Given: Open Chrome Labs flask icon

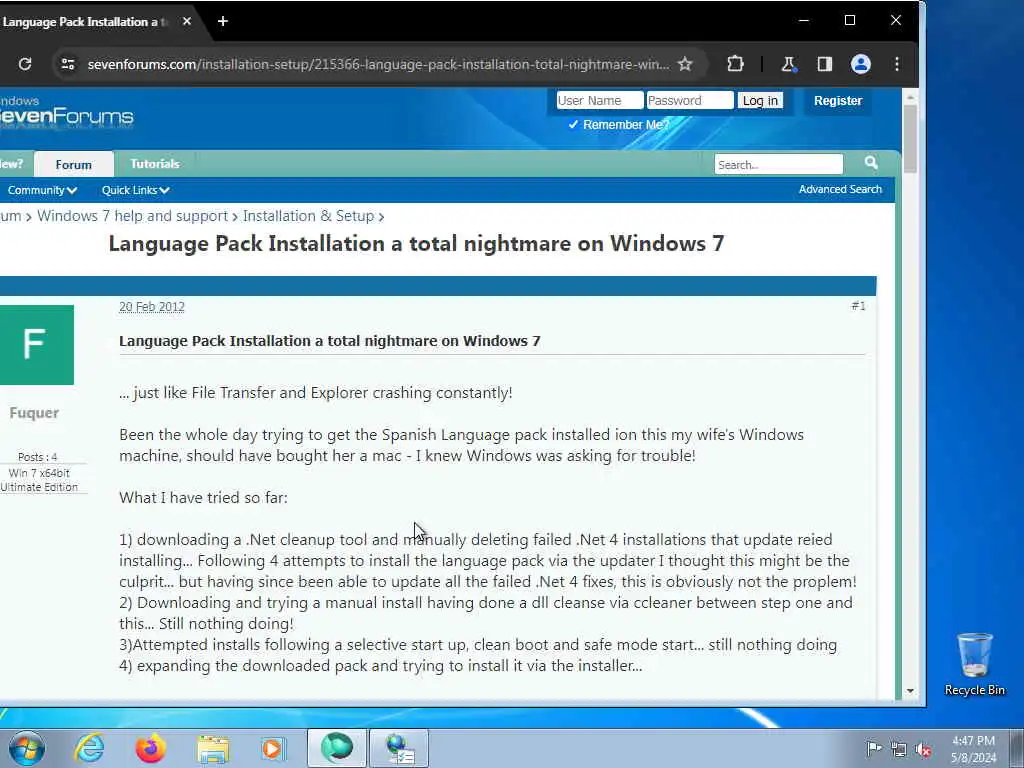Looking at the screenshot, I should [788, 64].
